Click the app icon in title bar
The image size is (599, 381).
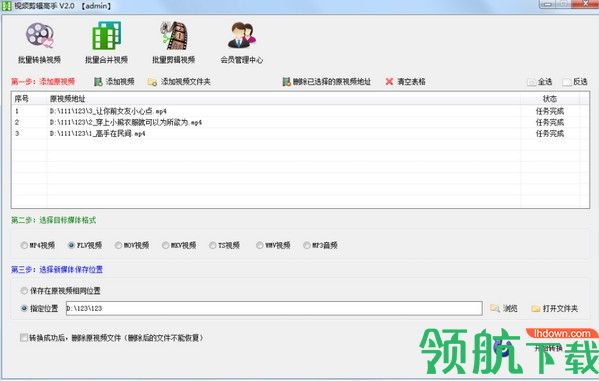point(6,6)
